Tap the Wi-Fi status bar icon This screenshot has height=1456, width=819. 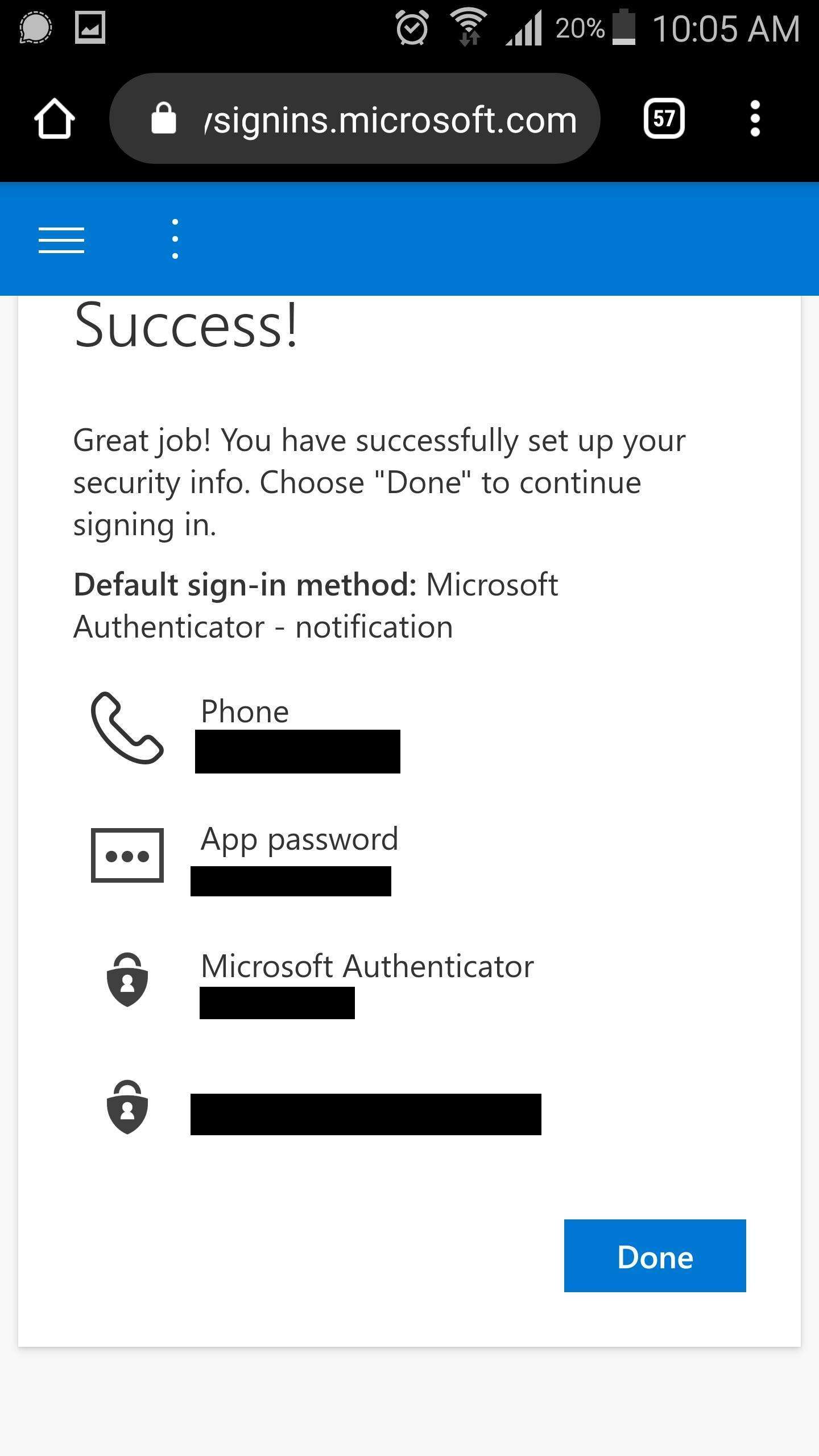click(469, 28)
